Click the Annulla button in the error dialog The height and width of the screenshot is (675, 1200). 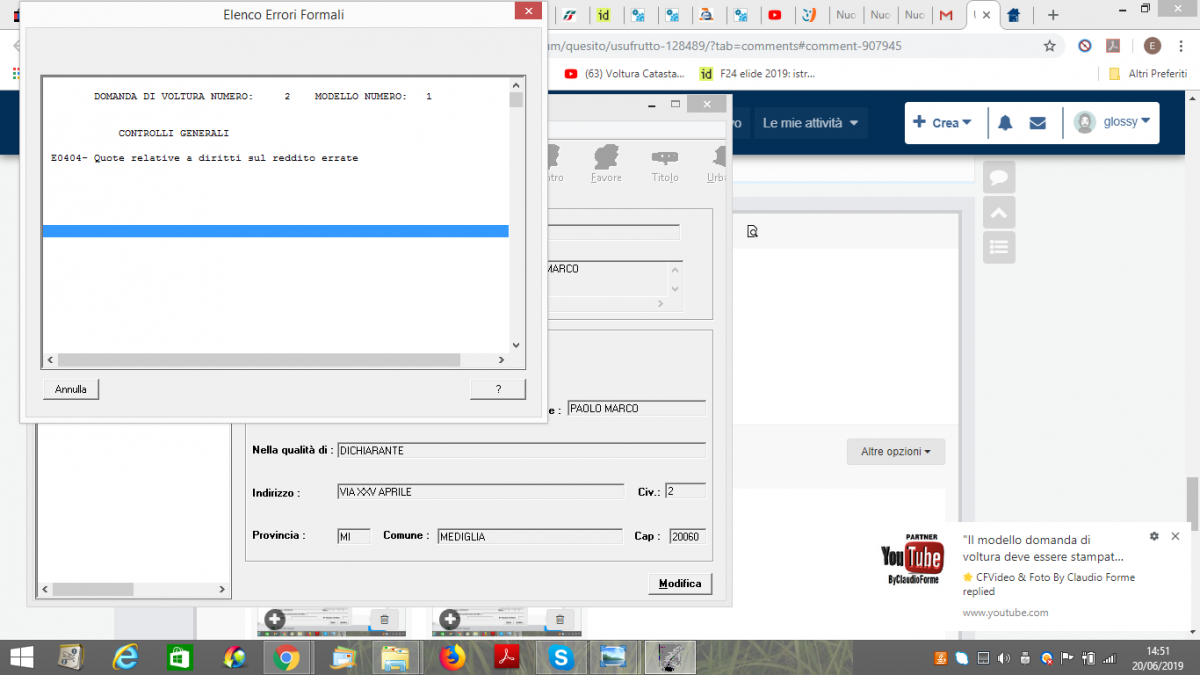[x=71, y=389]
